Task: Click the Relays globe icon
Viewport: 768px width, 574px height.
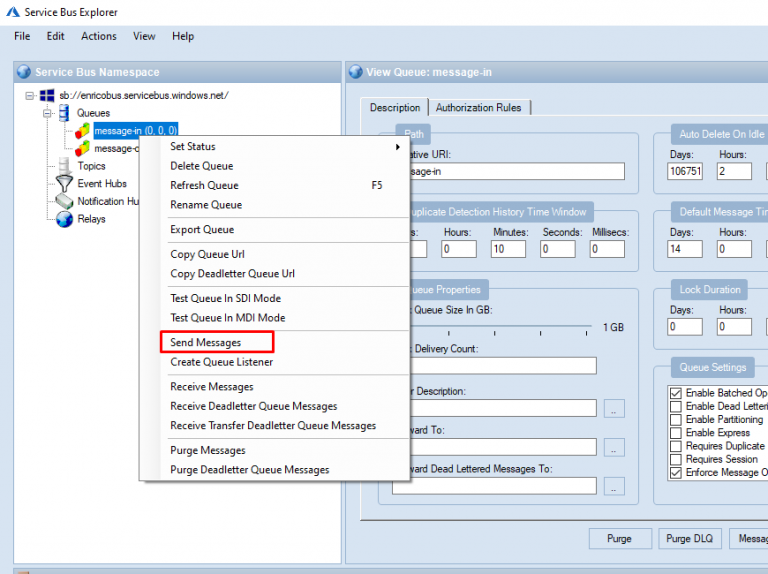Action: click(64, 219)
